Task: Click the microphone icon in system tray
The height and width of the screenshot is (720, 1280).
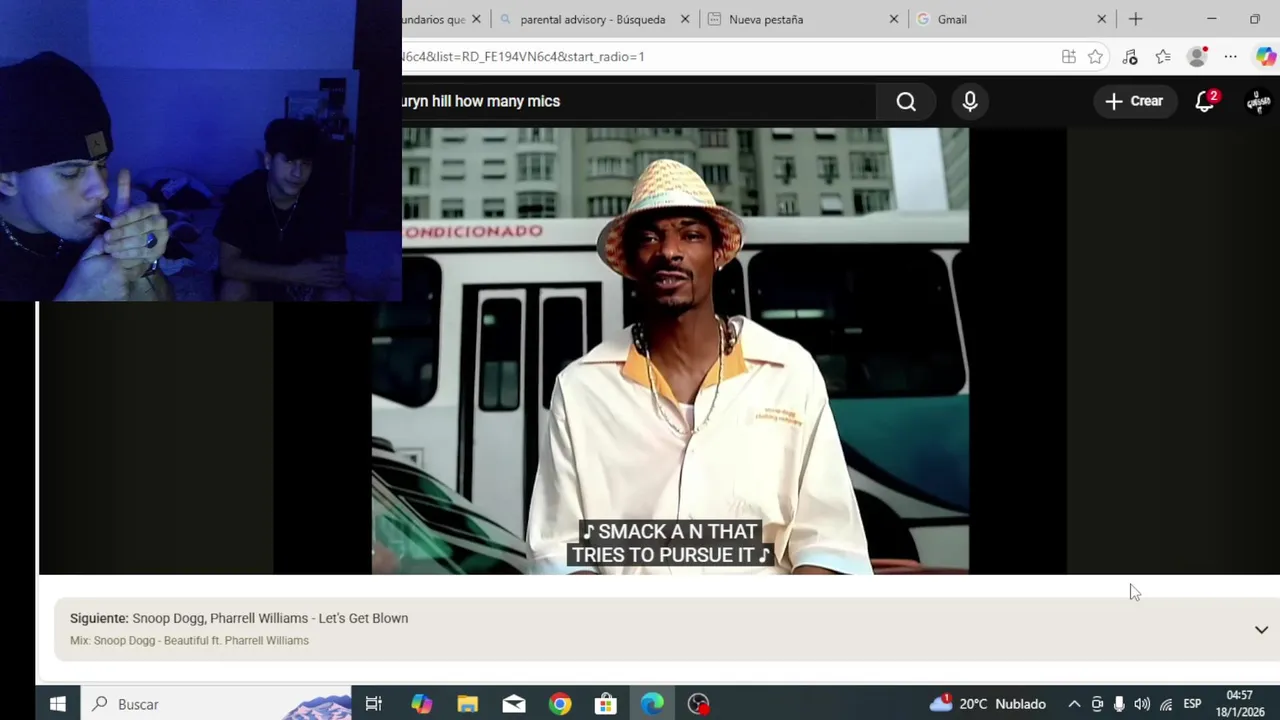Action: point(1119,704)
